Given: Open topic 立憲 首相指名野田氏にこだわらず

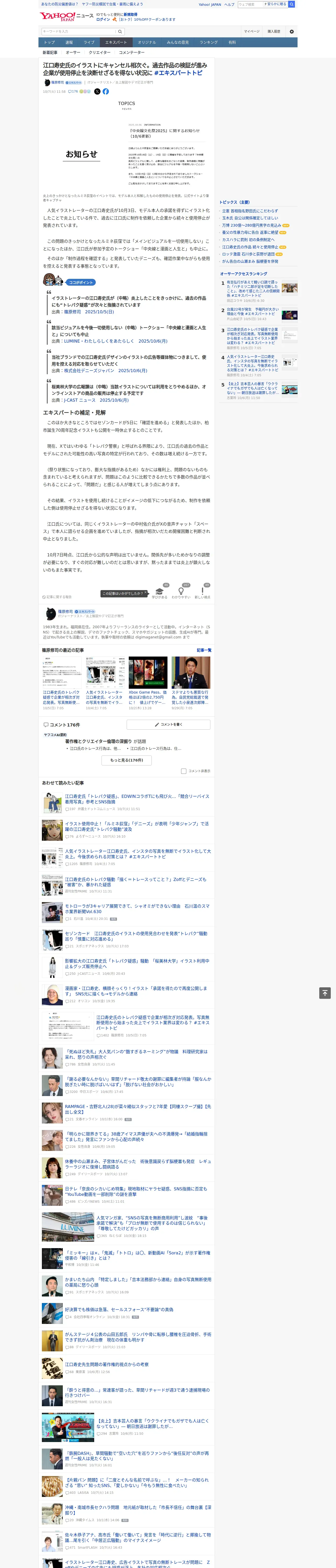Looking at the screenshot, I should click(x=249, y=211).
